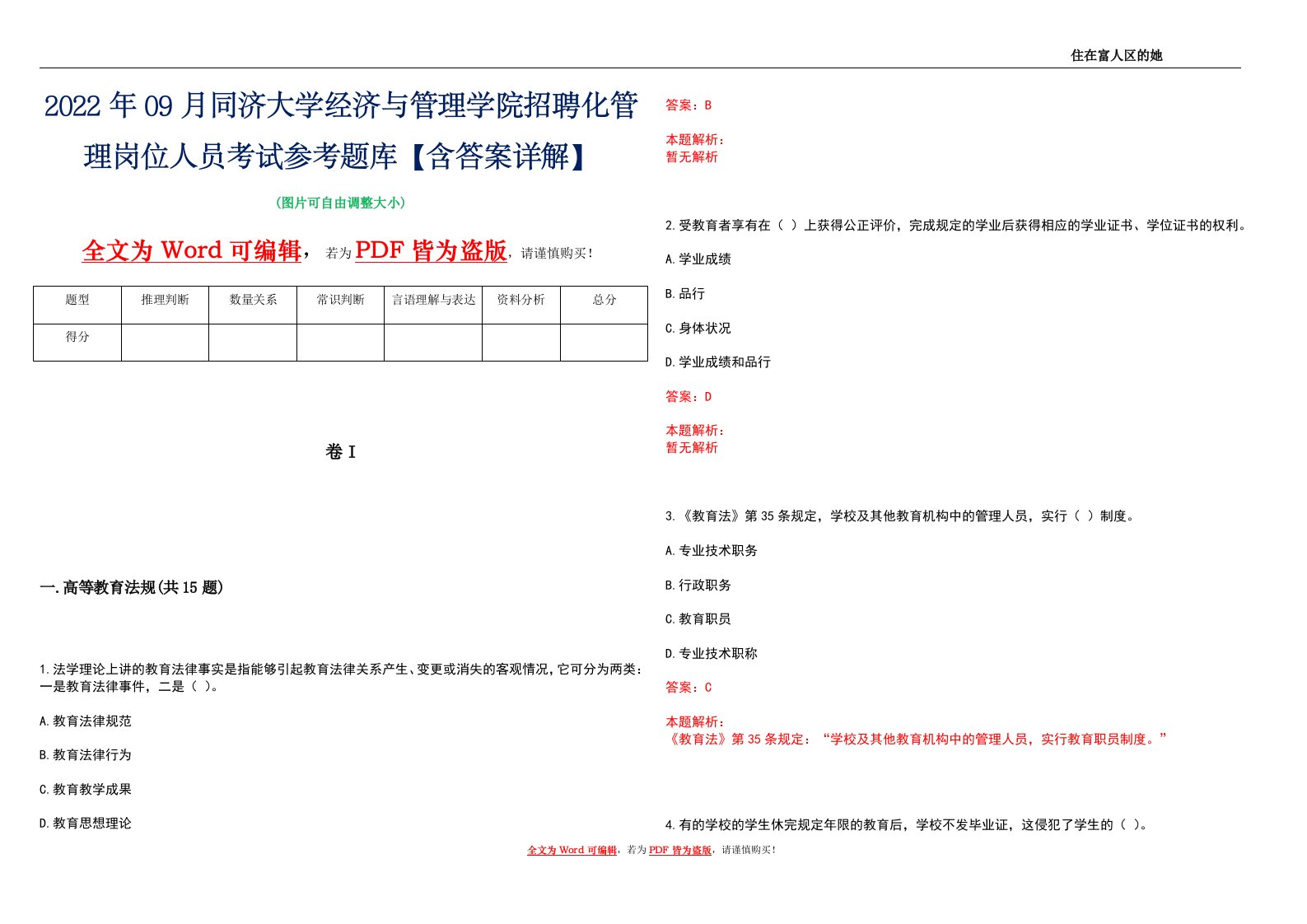Image resolution: width=1307 pixels, height=924 pixels.
Task: Click the heading 一.高等教育法规(共15题)
Action: 132,587
